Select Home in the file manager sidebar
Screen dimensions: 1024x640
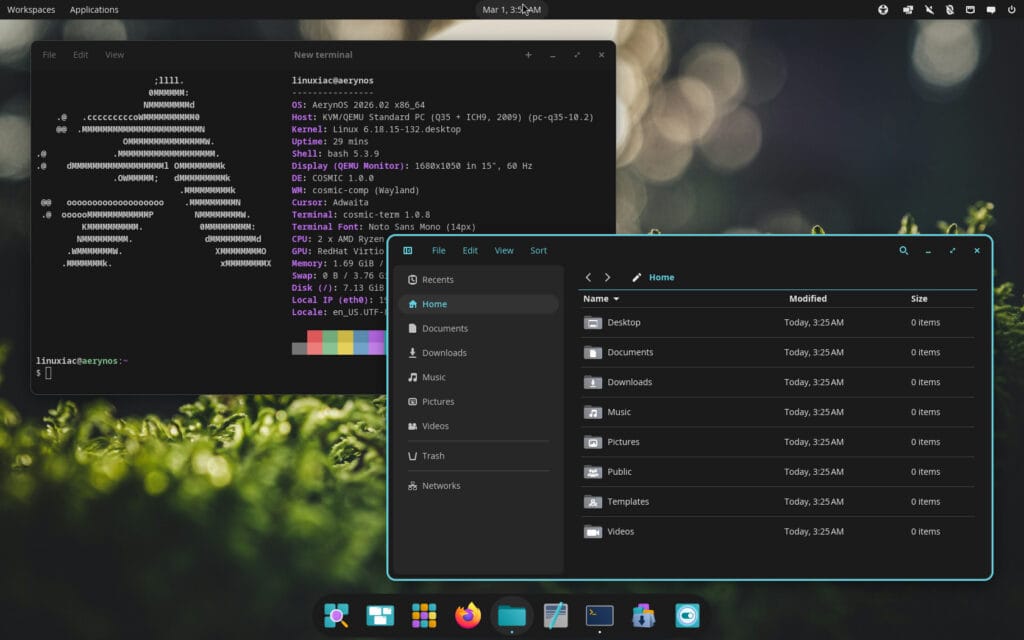(x=434, y=304)
